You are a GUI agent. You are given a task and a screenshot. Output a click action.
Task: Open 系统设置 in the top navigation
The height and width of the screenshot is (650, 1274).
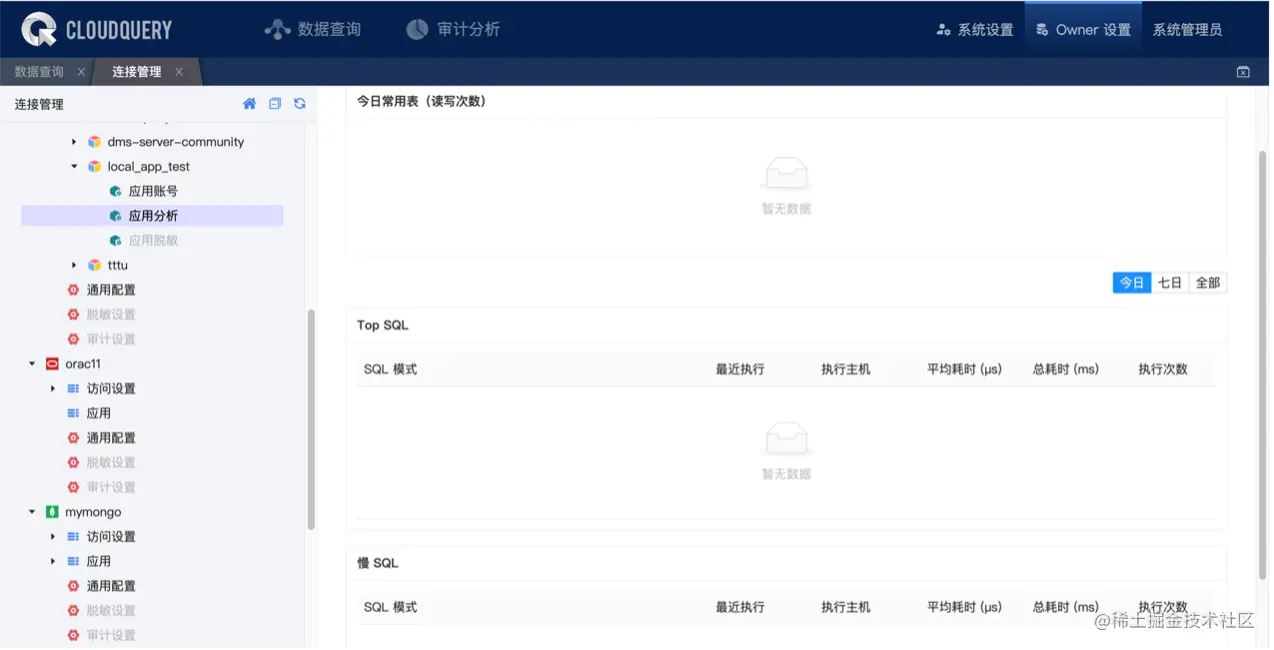click(975, 30)
